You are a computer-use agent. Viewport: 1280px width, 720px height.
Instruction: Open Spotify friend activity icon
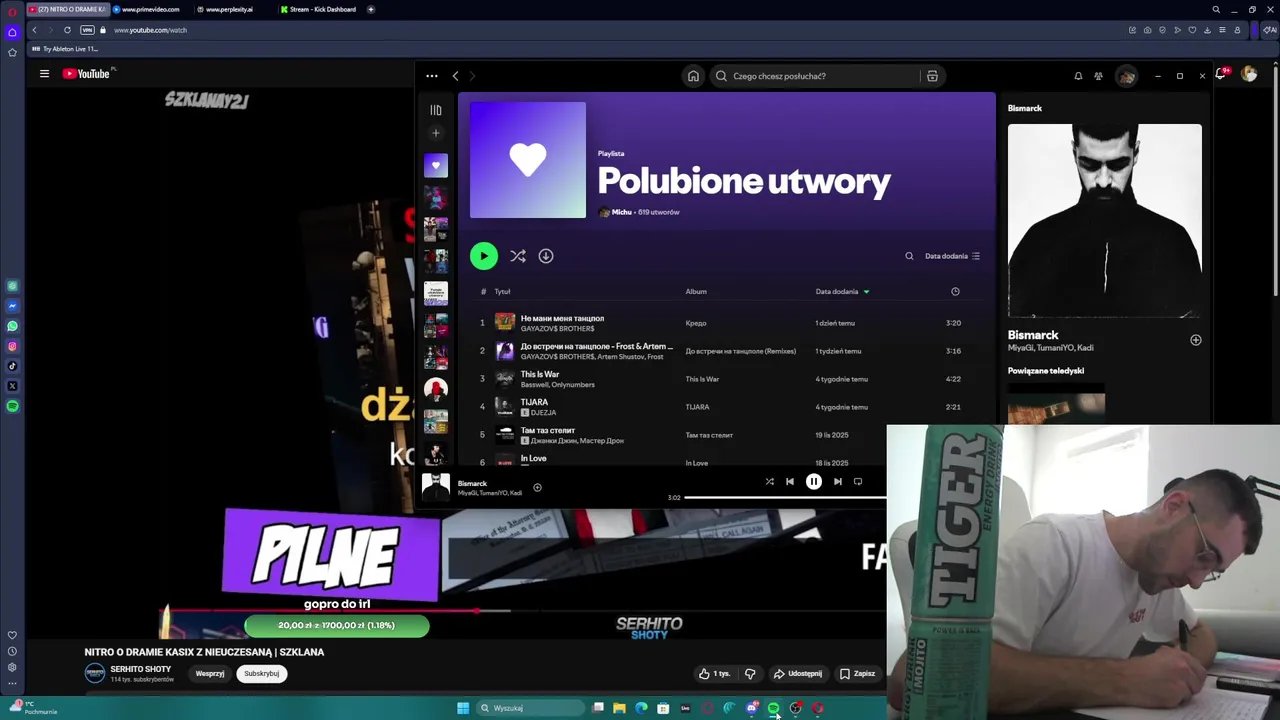pyautogui.click(x=1098, y=76)
